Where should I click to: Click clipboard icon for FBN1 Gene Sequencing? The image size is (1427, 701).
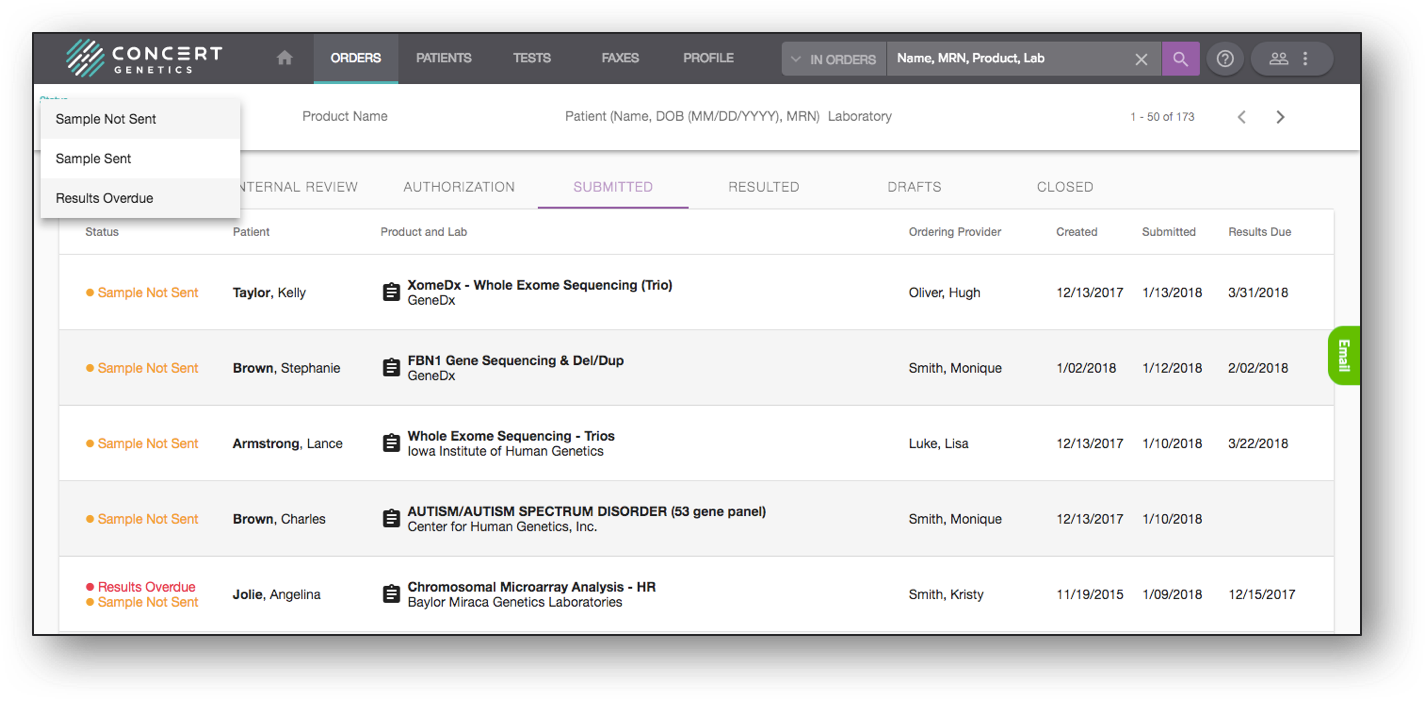point(392,368)
